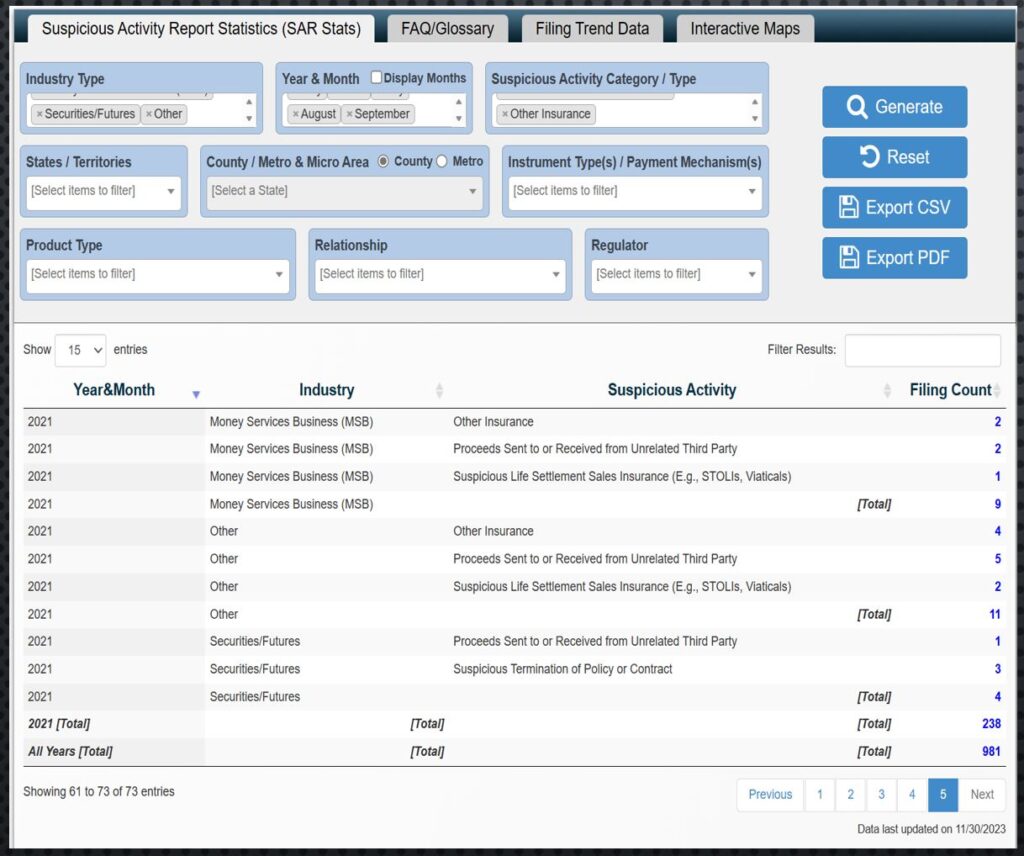Change the Show entries count dropdown
The width and height of the screenshot is (1024, 856).
tap(80, 350)
